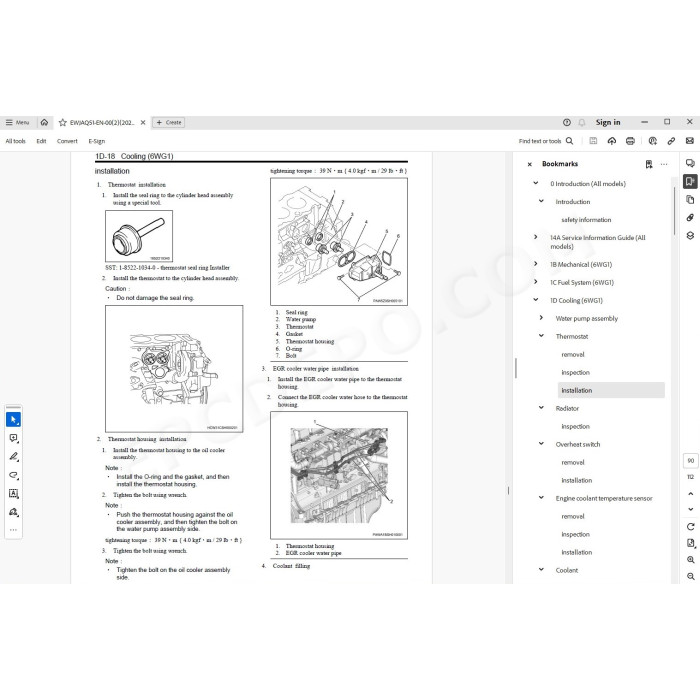Close the Bookmarks panel
700x700 pixels.
(529, 164)
